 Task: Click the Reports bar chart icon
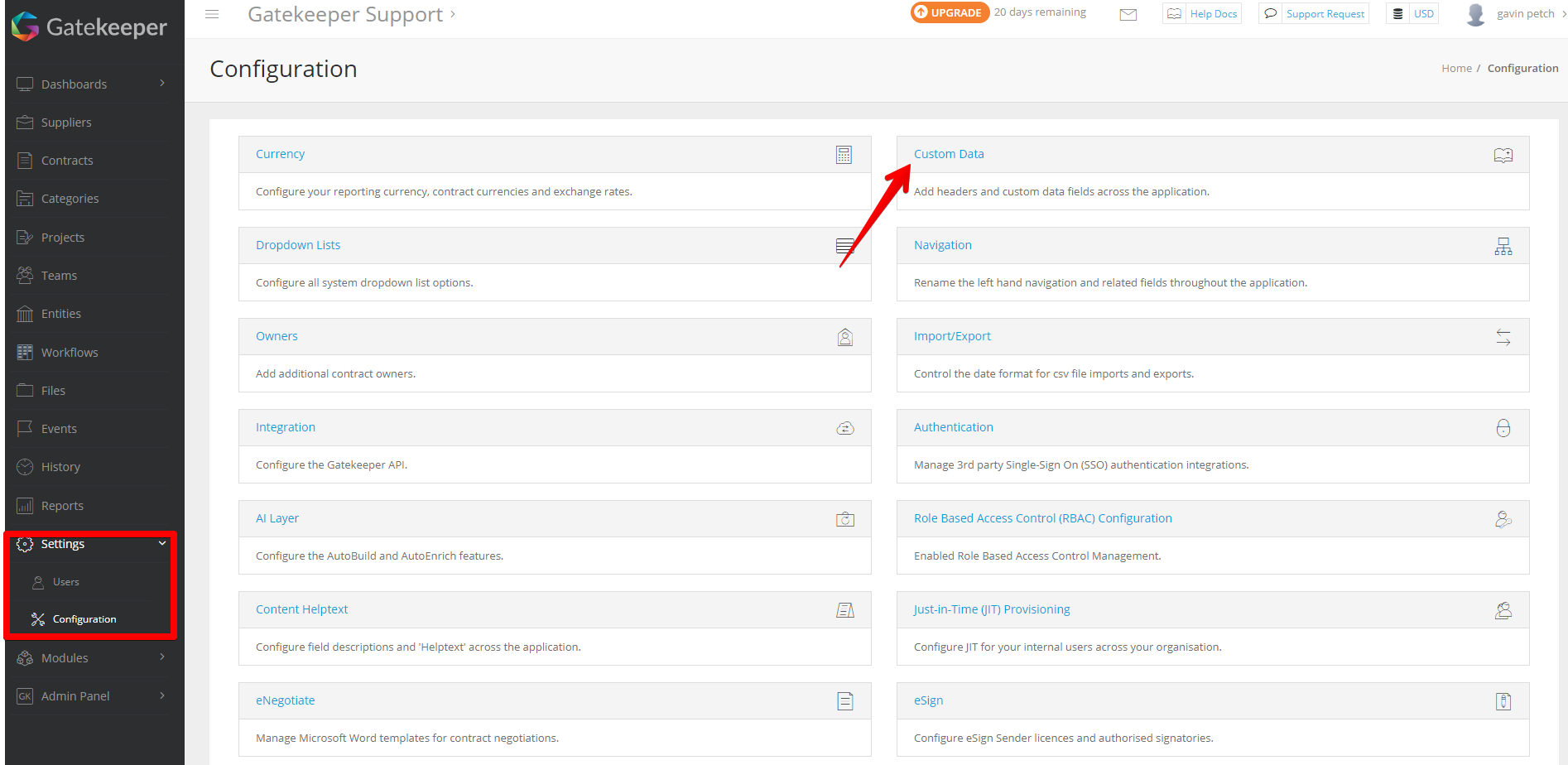coord(25,506)
